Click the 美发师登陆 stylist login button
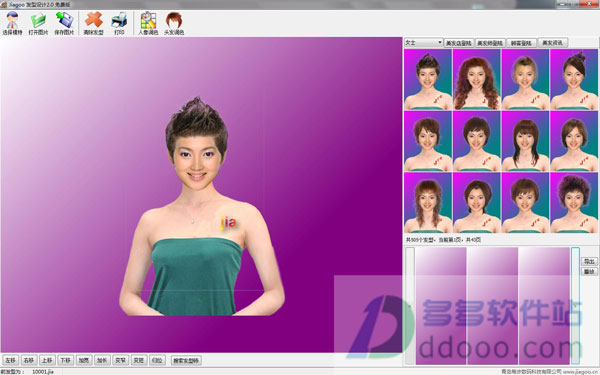Image resolution: width=600 pixels, height=375 pixels. click(x=490, y=43)
